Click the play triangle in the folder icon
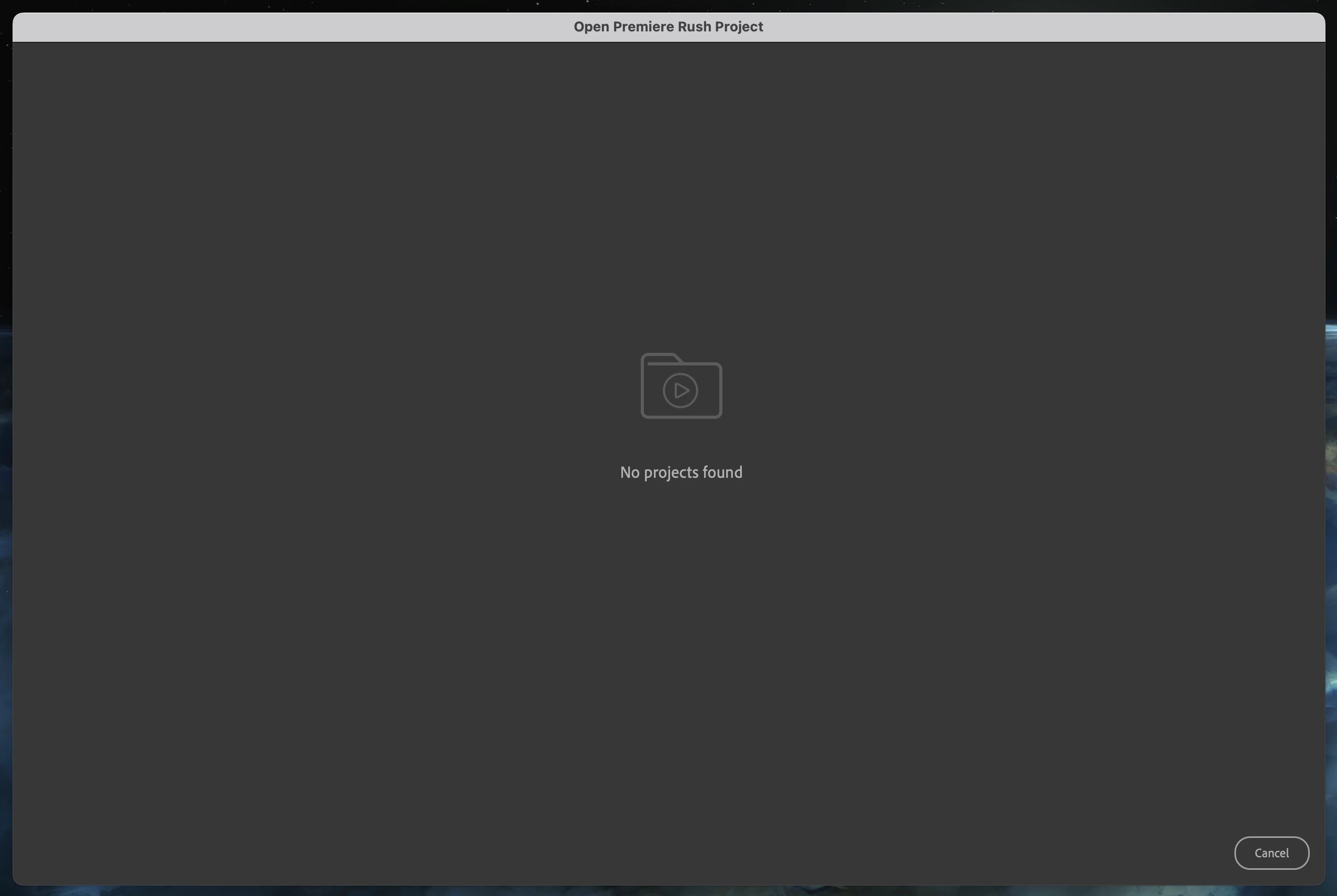The image size is (1337, 896). click(x=682, y=391)
